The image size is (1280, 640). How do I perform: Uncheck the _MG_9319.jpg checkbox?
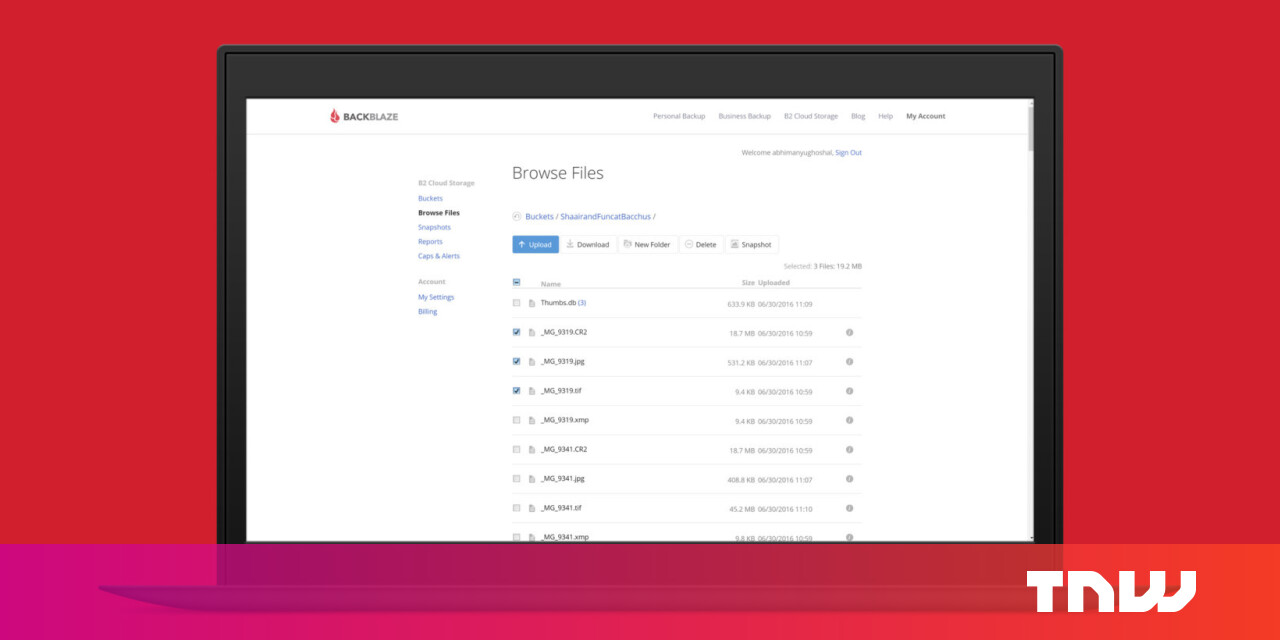pos(516,361)
